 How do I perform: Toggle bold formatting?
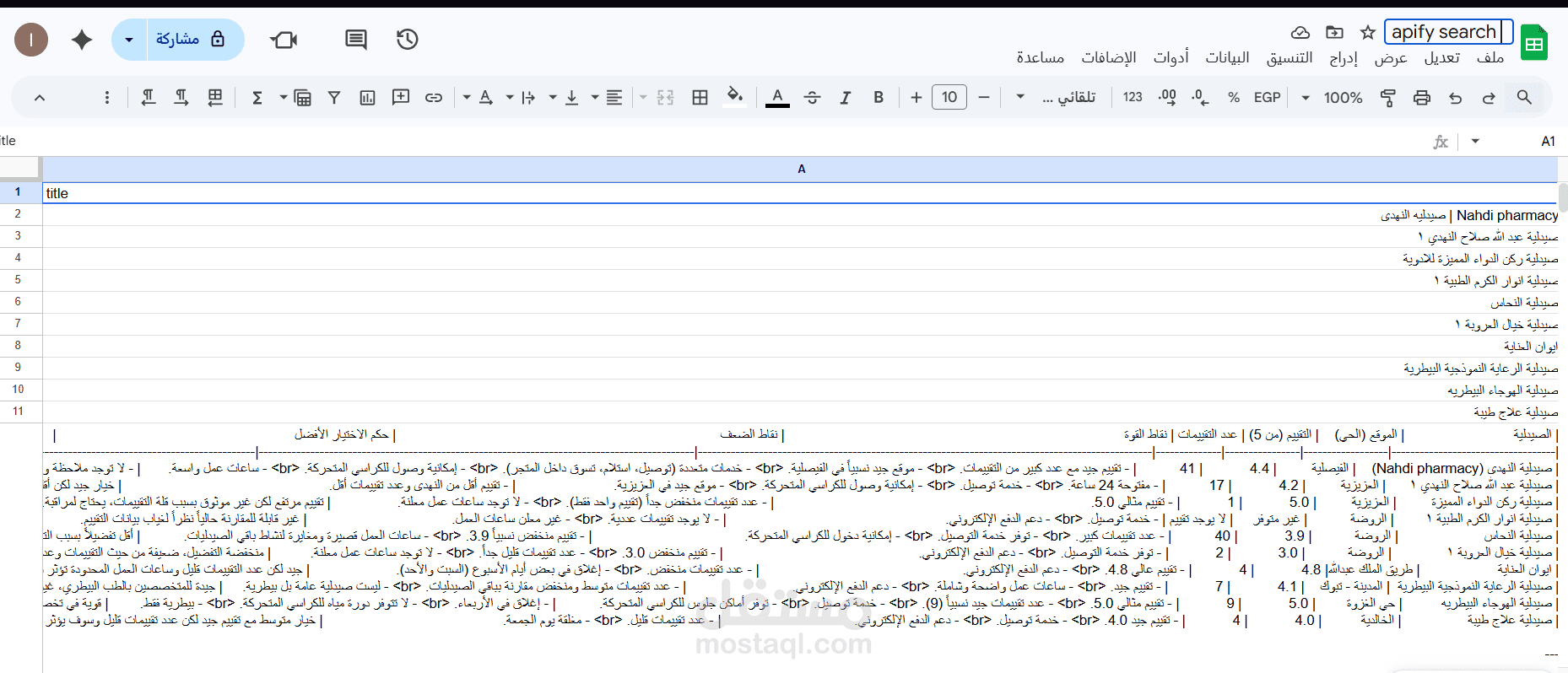[x=879, y=98]
